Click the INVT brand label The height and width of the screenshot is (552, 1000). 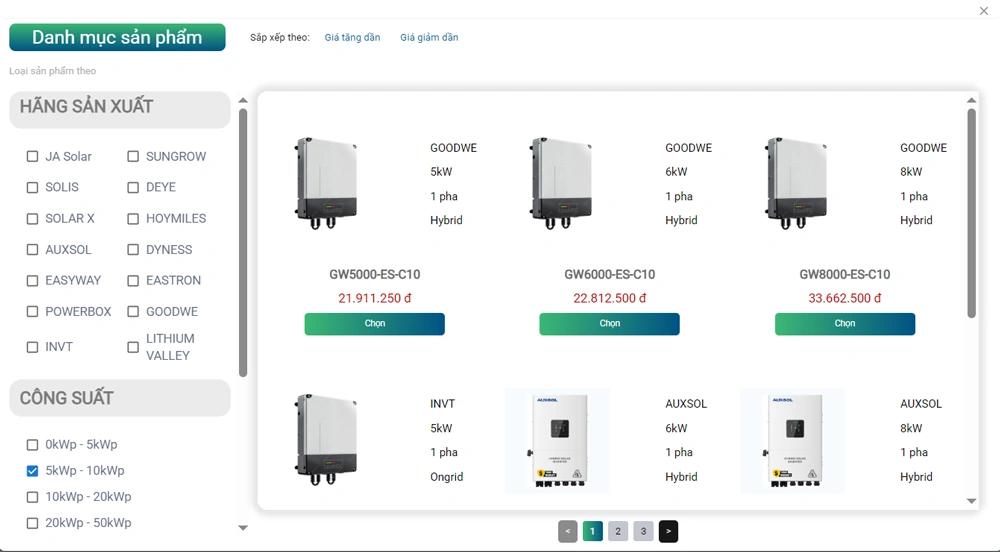coord(443,404)
